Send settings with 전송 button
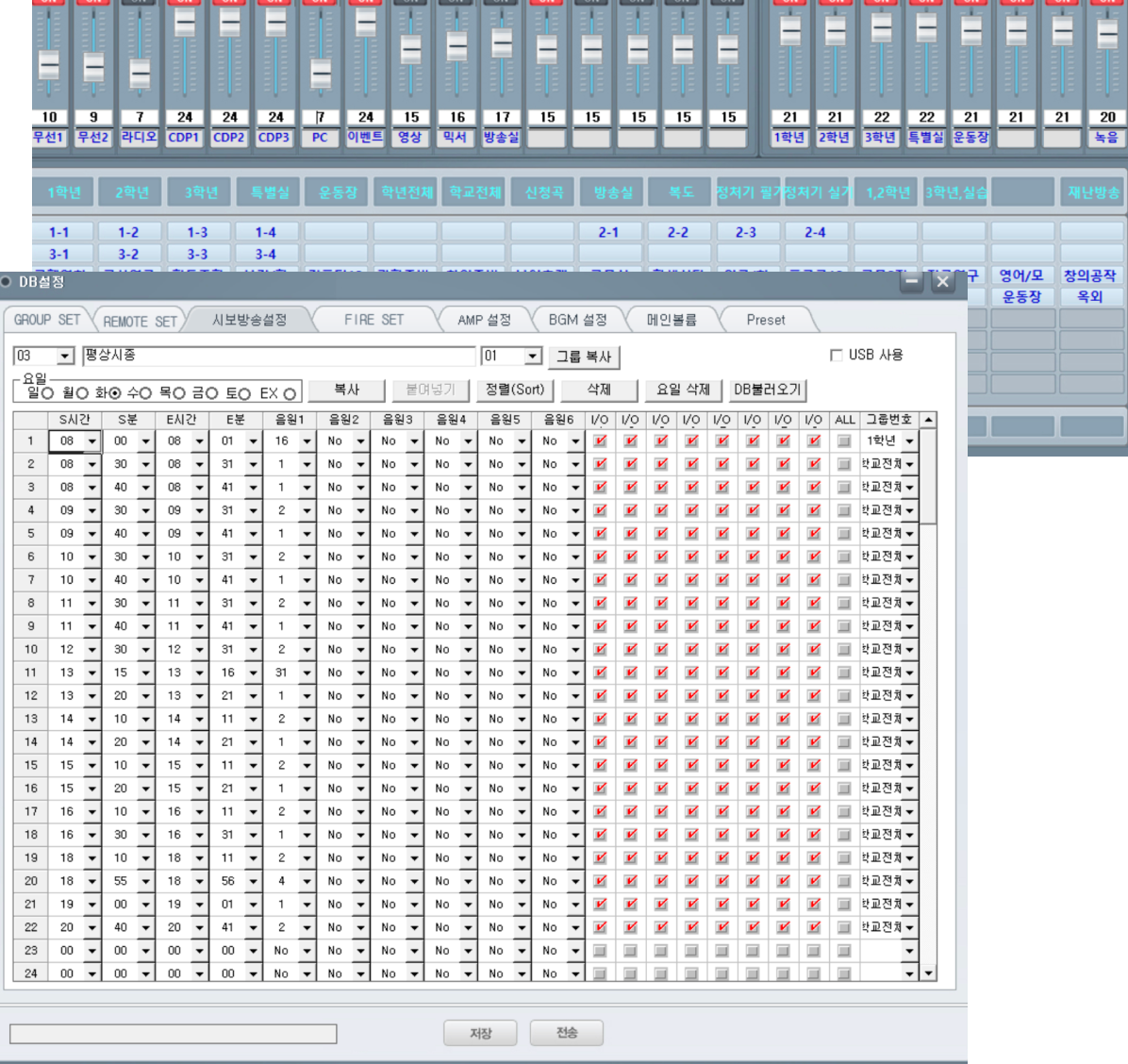1128x1064 pixels. click(x=566, y=1033)
